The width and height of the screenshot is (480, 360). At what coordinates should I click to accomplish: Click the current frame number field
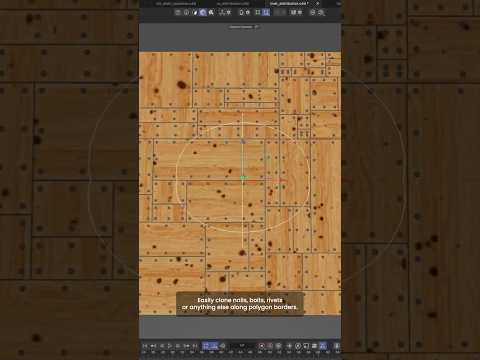[x=242, y=346]
